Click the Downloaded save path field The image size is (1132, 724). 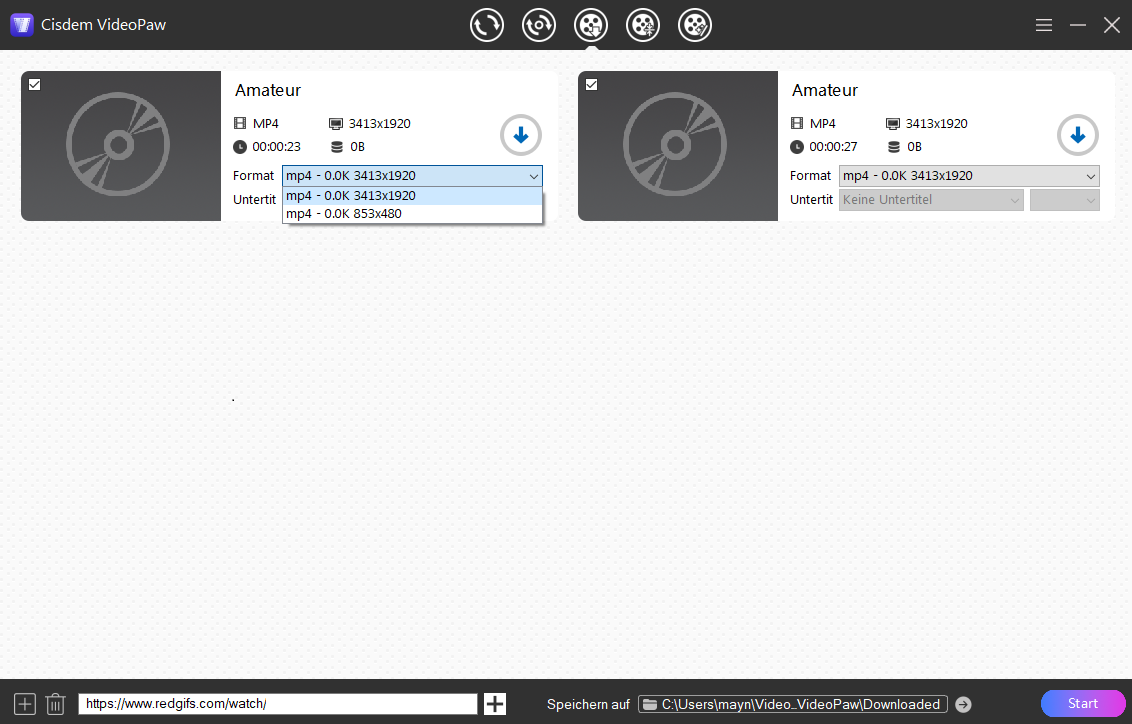point(793,705)
